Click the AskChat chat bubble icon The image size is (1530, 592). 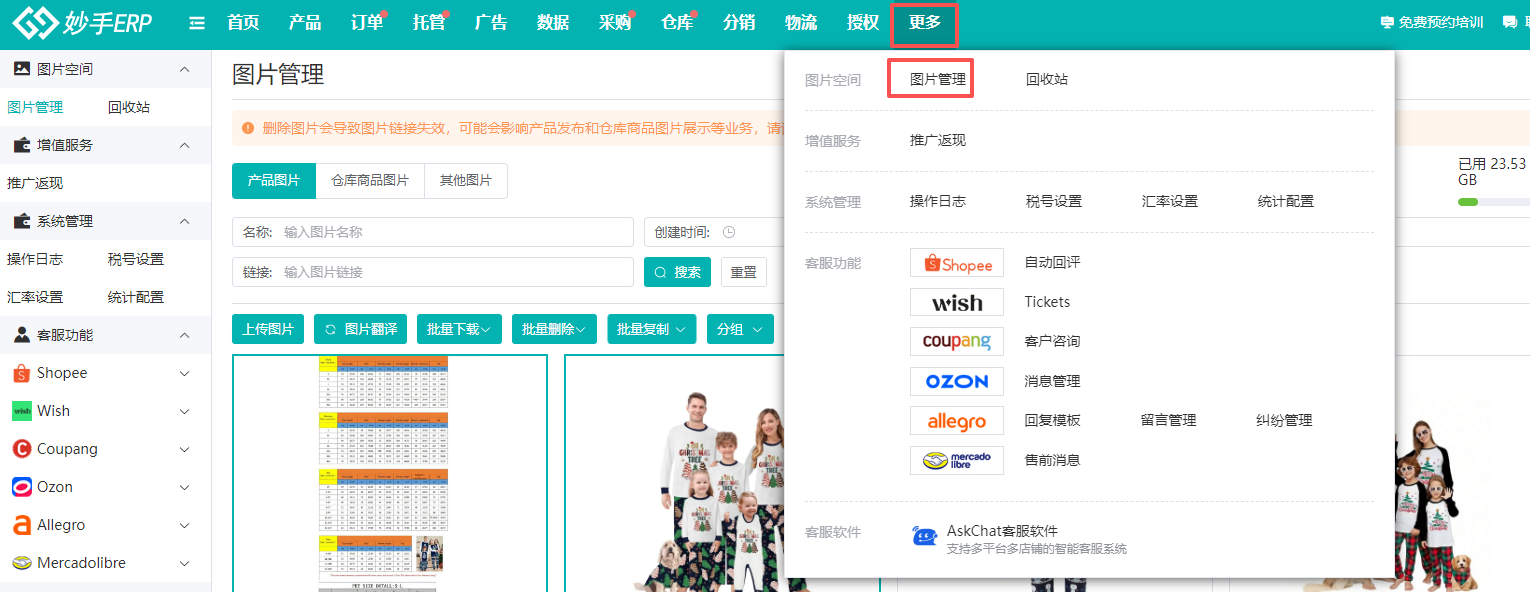(925, 538)
